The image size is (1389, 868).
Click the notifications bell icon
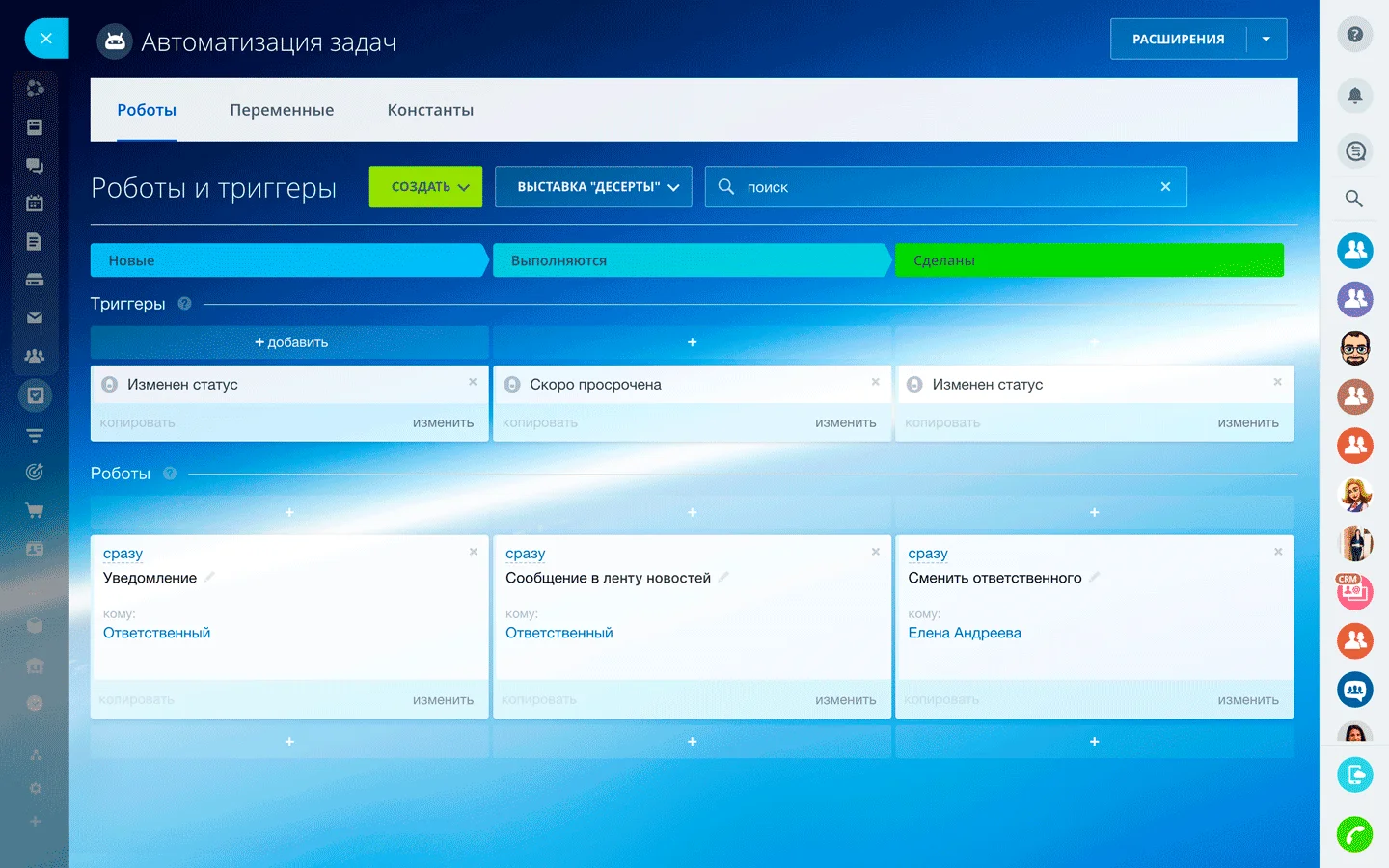point(1354,95)
